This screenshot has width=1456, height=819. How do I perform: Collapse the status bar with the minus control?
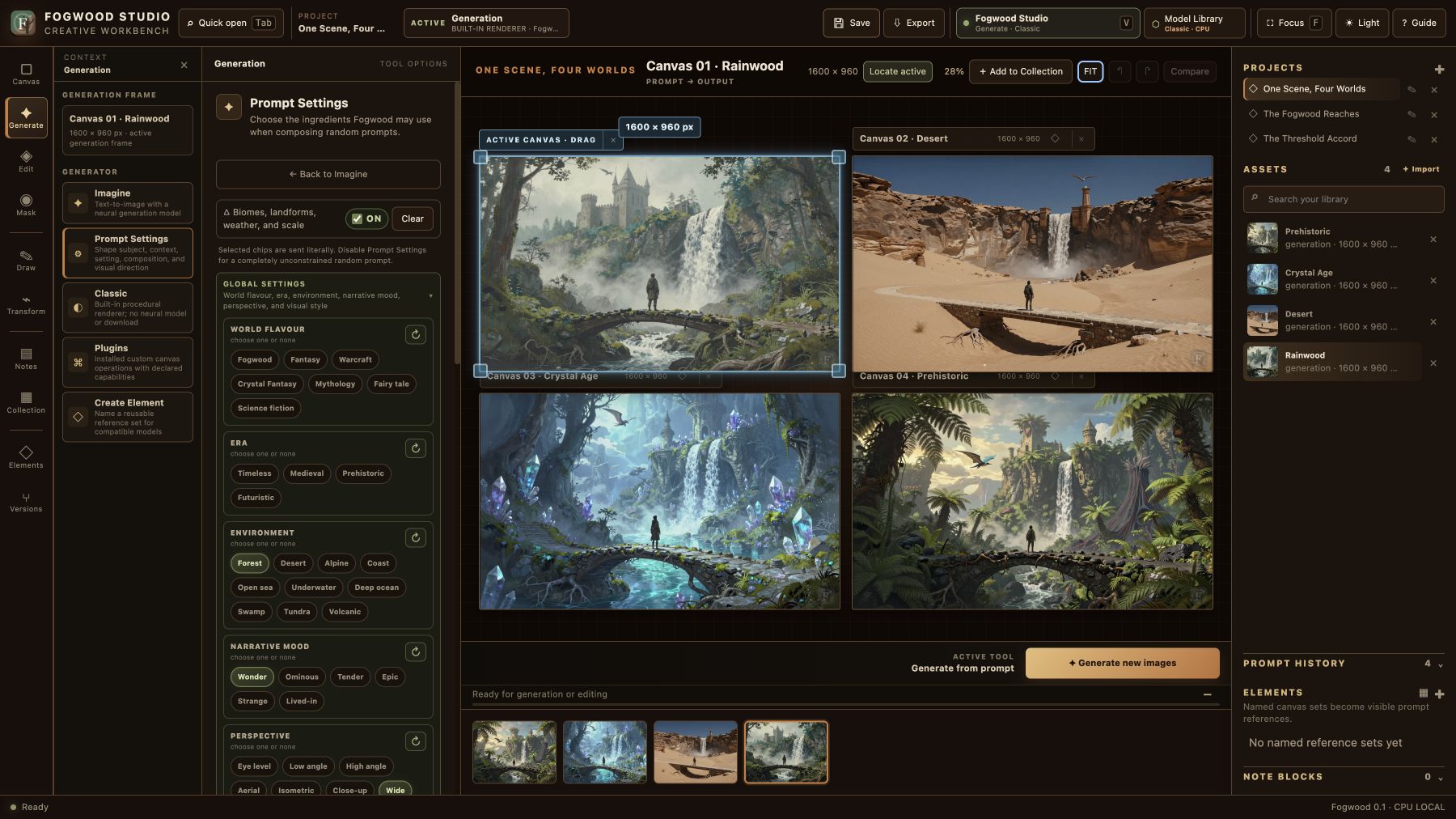(1207, 694)
